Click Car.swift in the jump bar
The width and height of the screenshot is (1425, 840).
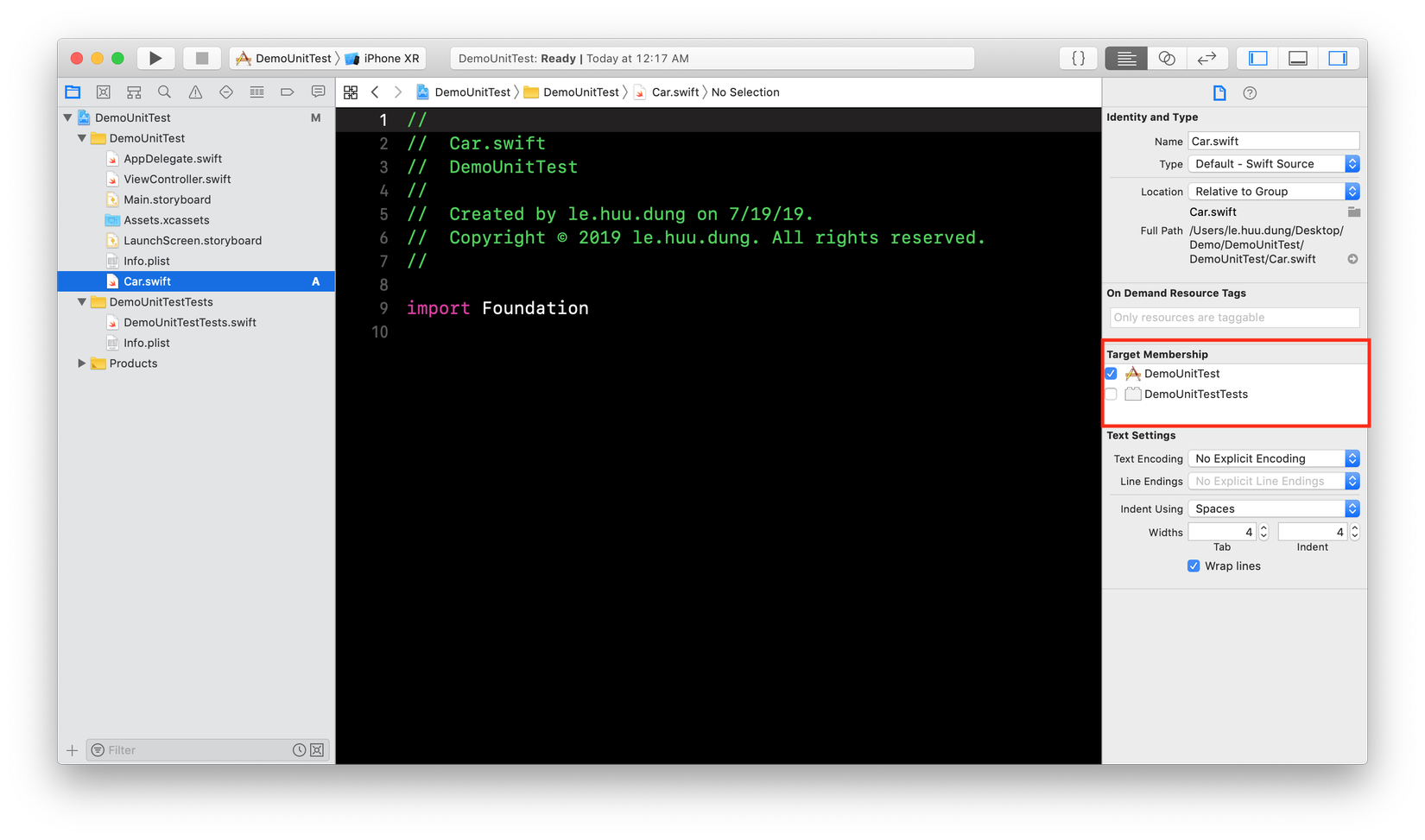[x=666, y=92]
